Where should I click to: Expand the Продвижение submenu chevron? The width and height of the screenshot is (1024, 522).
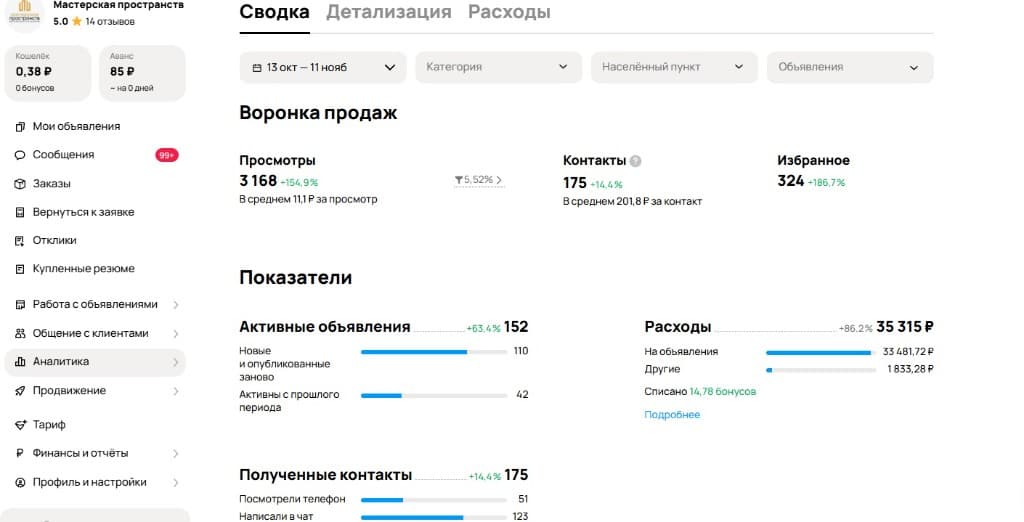click(176, 391)
